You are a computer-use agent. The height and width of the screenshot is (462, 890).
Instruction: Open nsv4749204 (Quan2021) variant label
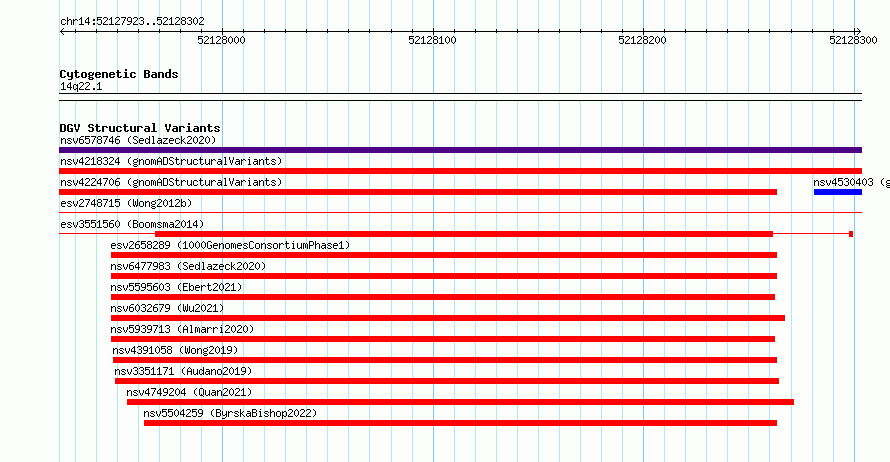[189, 392]
